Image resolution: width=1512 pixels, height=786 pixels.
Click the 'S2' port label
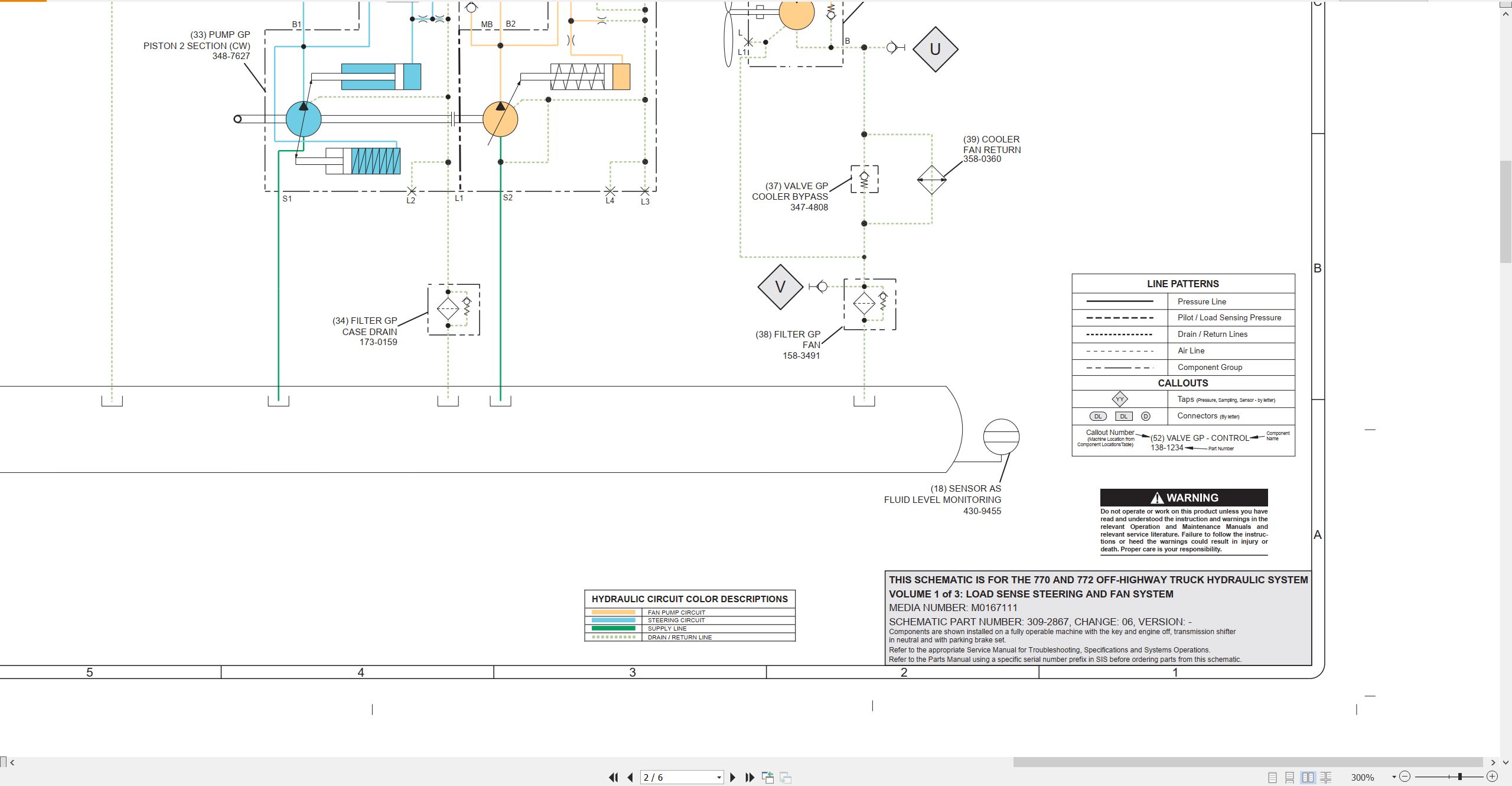pos(508,197)
